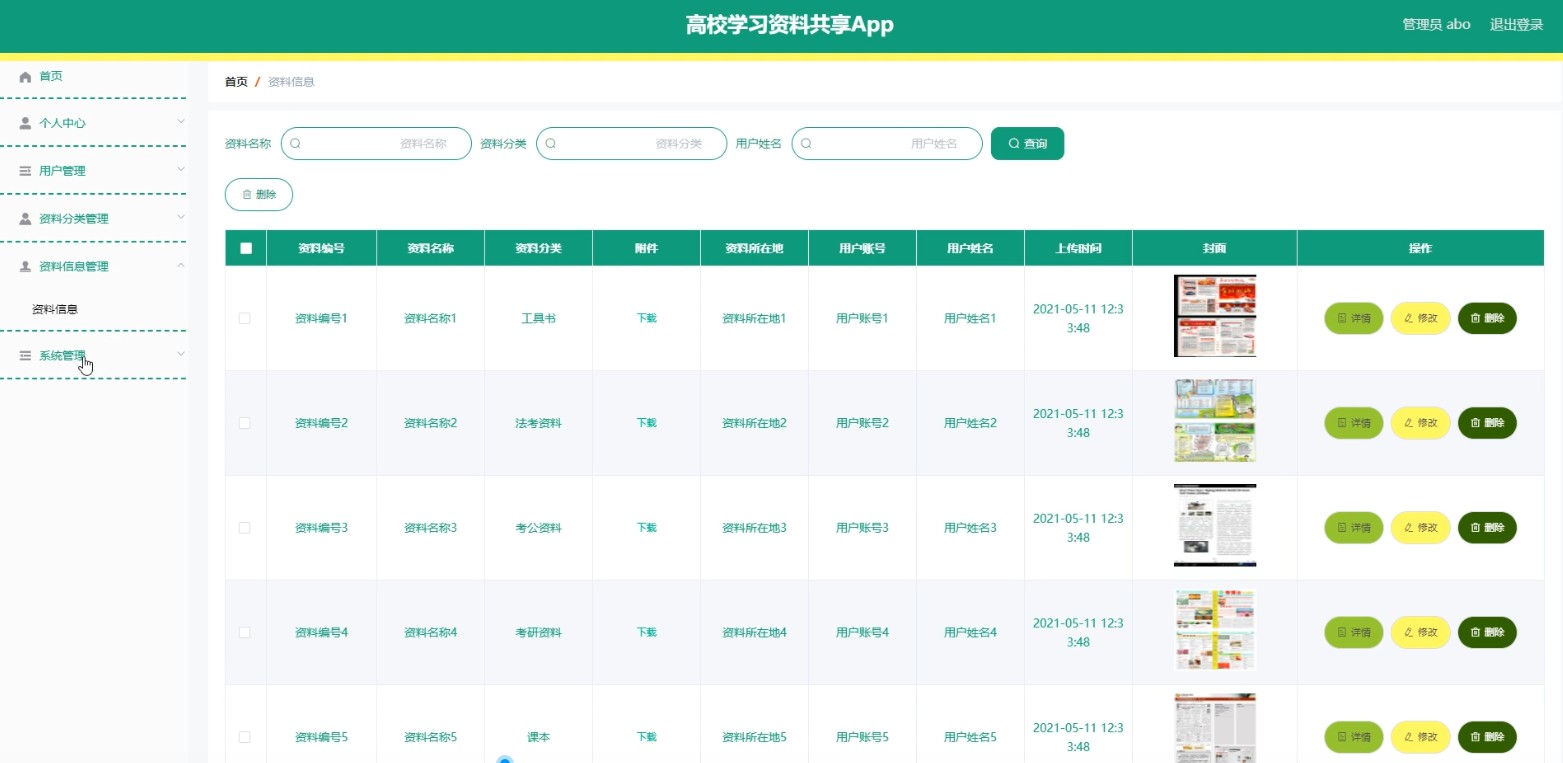Viewport: 1563px width, 763px height.
Task: Click the 查询 search button
Action: pyautogui.click(x=1027, y=144)
